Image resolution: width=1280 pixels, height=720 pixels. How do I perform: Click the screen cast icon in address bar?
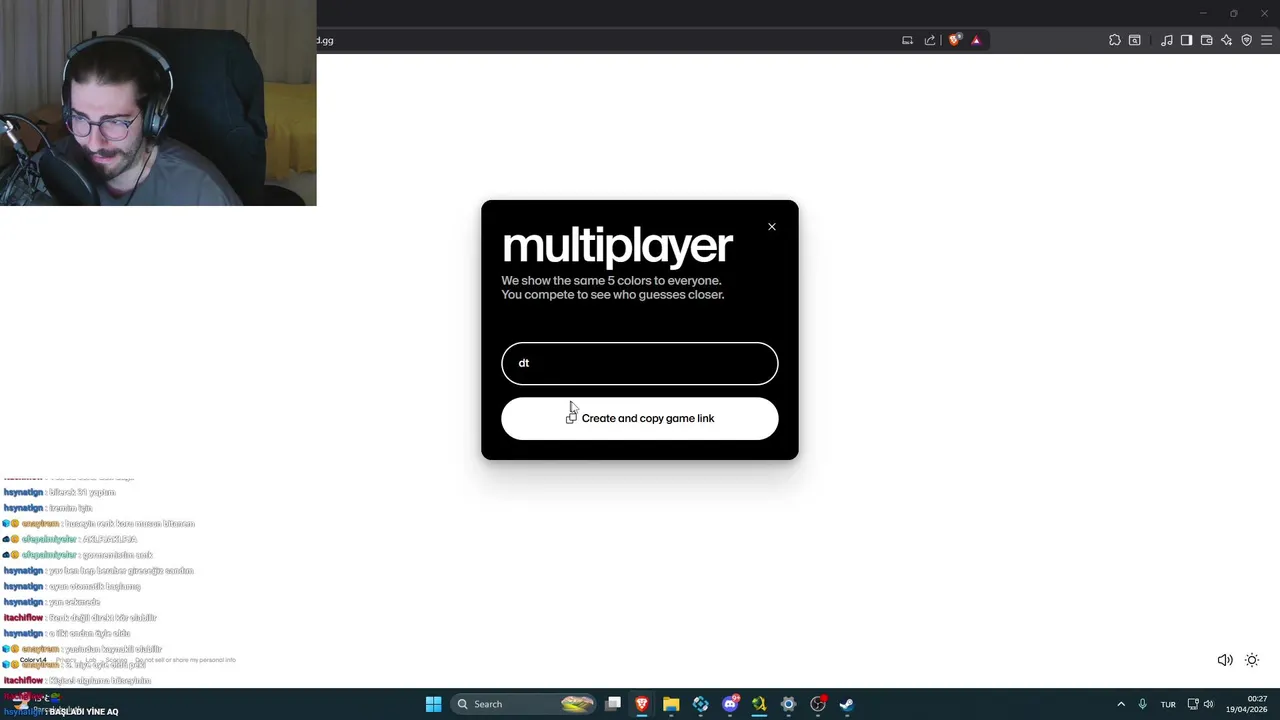coord(907,40)
